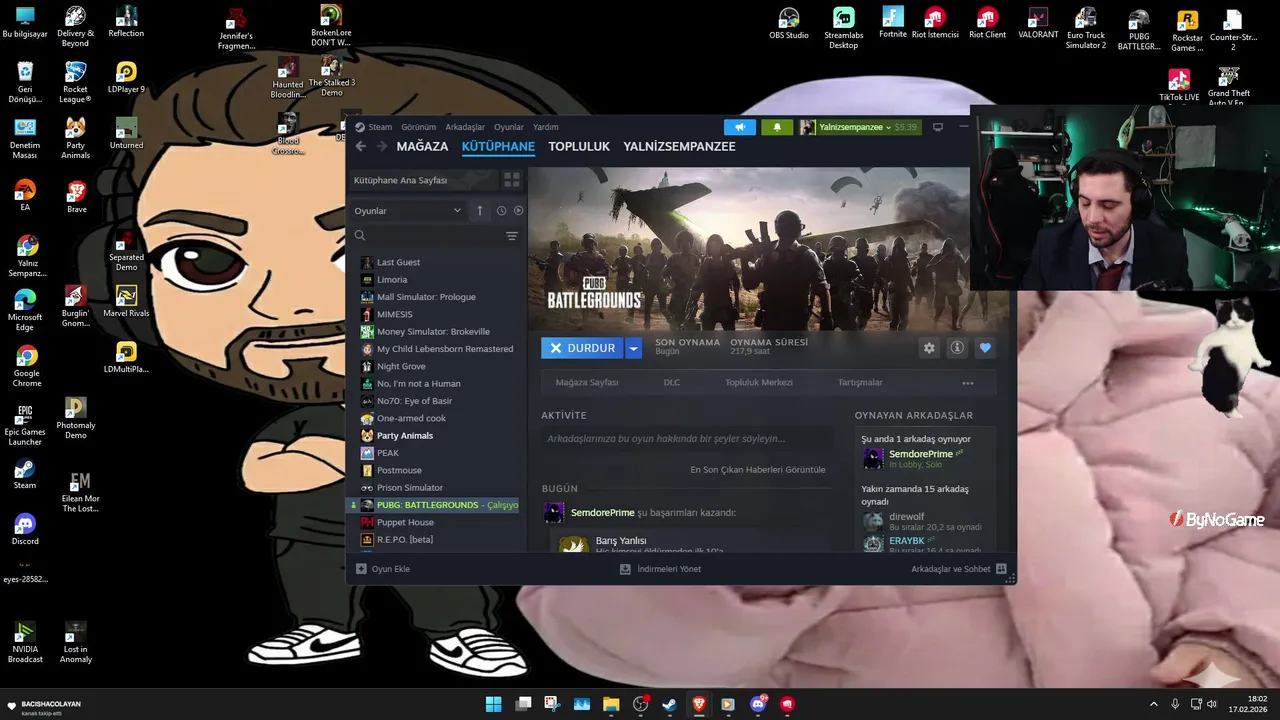Viewport: 1280px width, 720px height.
Task: Filter library by ready-to-play icon
Action: (518, 211)
